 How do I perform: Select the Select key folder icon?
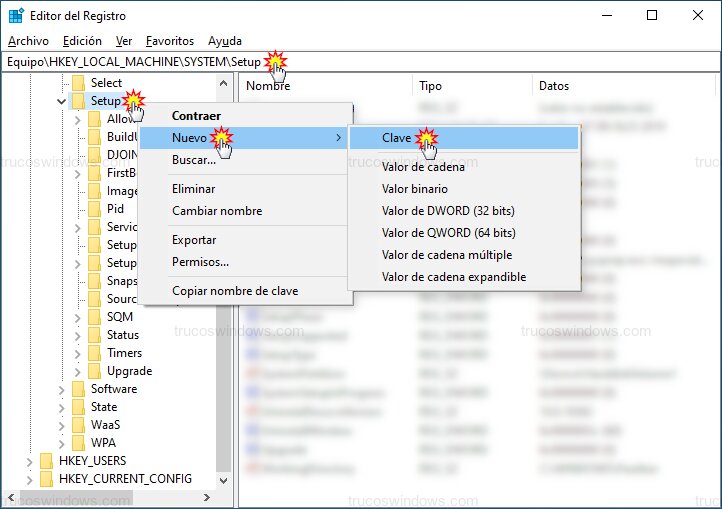coord(78,83)
